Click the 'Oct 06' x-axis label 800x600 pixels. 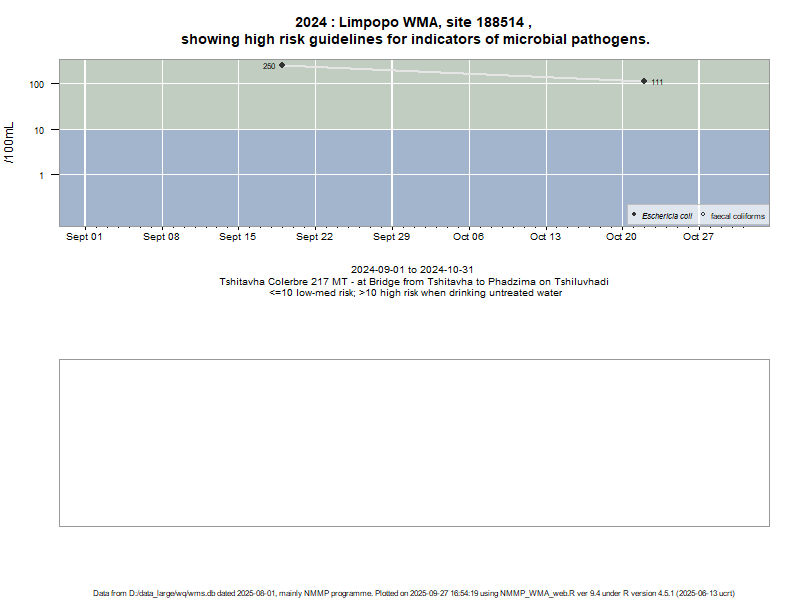pyautogui.click(x=468, y=237)
